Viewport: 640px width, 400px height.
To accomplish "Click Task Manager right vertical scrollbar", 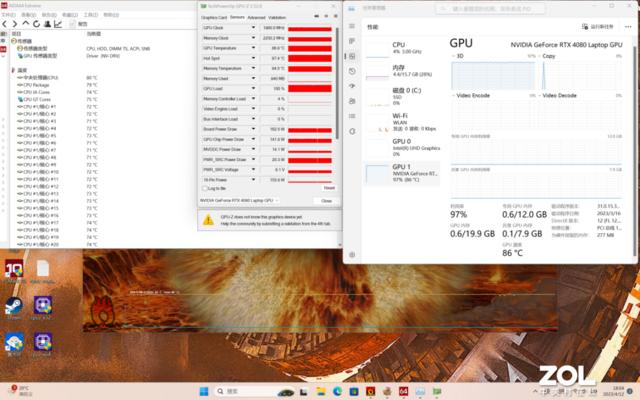I will 634,151.
